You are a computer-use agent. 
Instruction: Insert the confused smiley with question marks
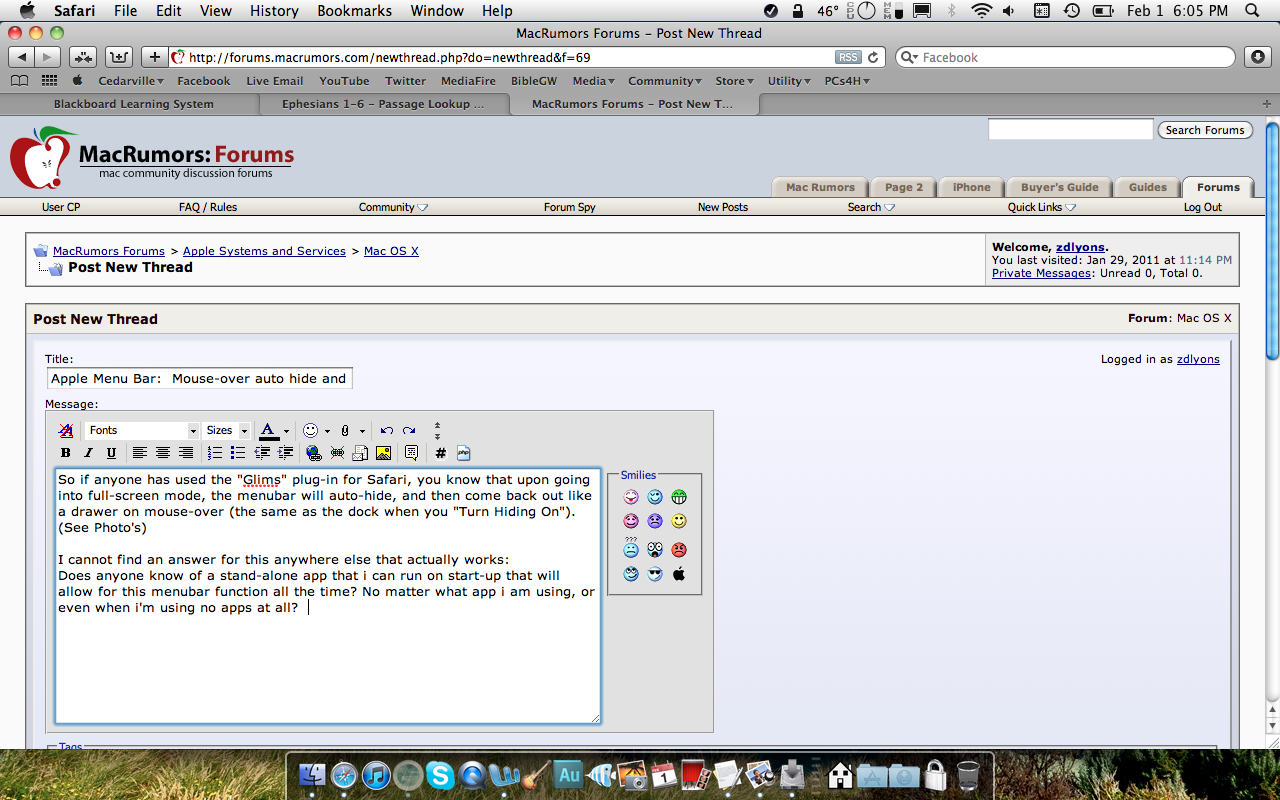pos(631,548)
